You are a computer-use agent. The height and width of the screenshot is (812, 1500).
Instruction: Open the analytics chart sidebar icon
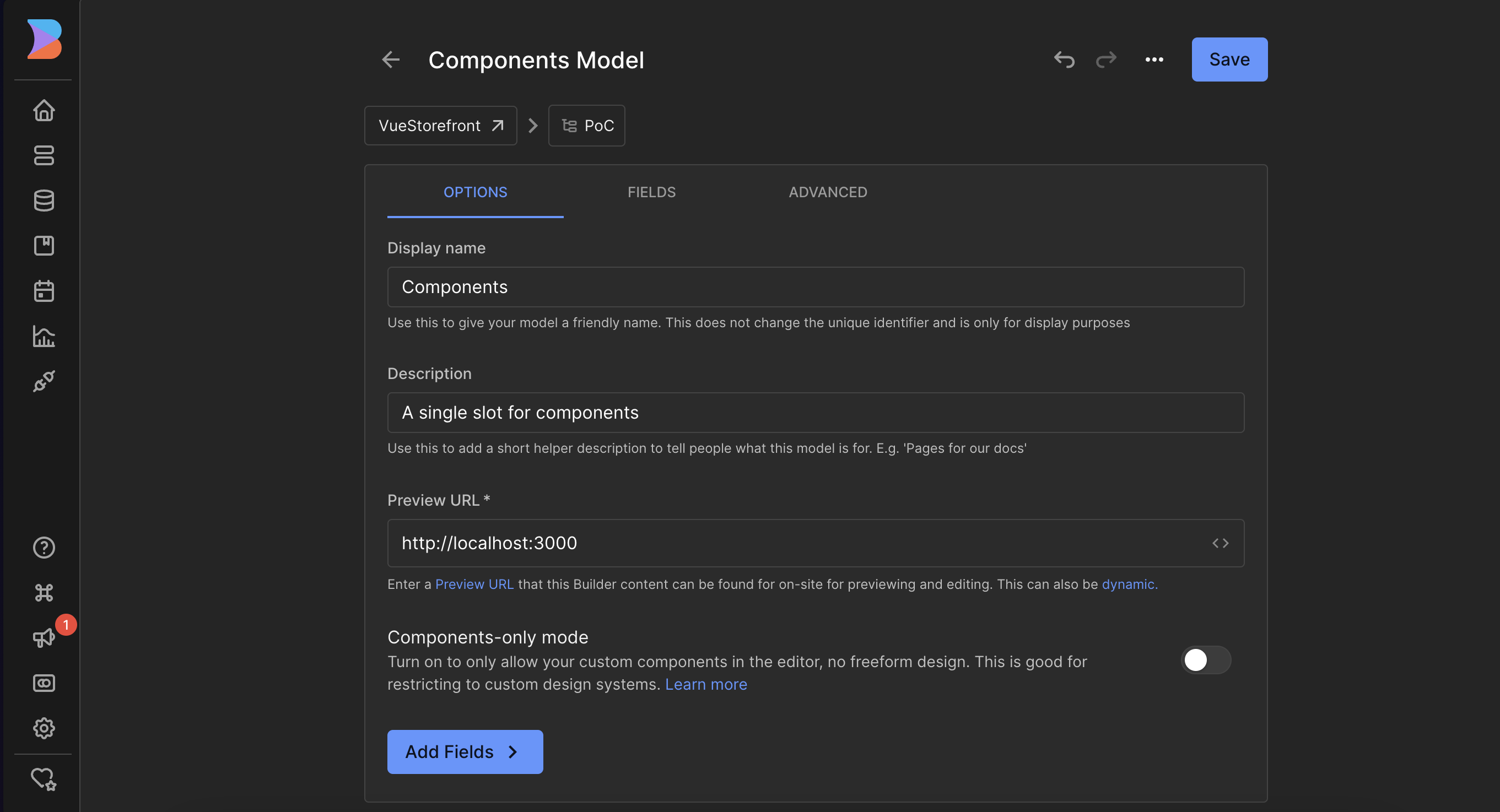[44, 336]
